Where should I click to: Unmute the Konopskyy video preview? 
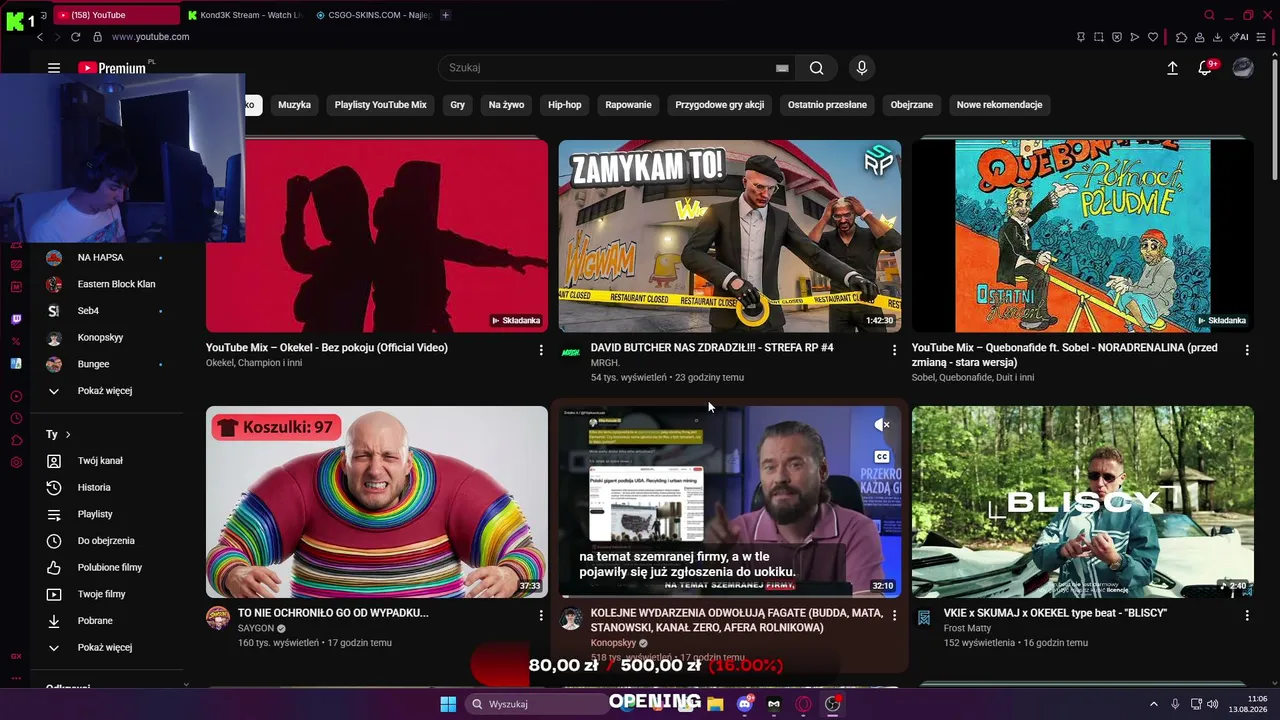[x=881, y=425]
